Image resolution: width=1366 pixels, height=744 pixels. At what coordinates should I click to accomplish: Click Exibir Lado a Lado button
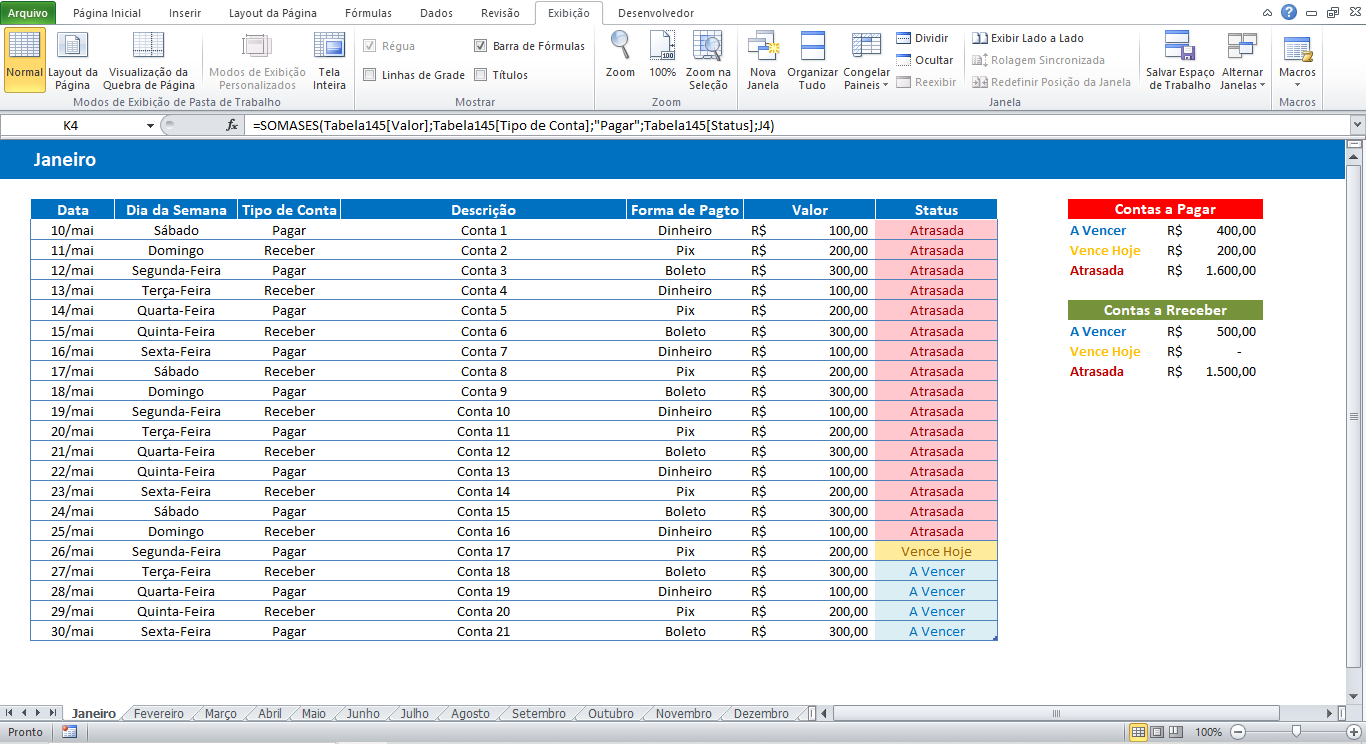1028,38
